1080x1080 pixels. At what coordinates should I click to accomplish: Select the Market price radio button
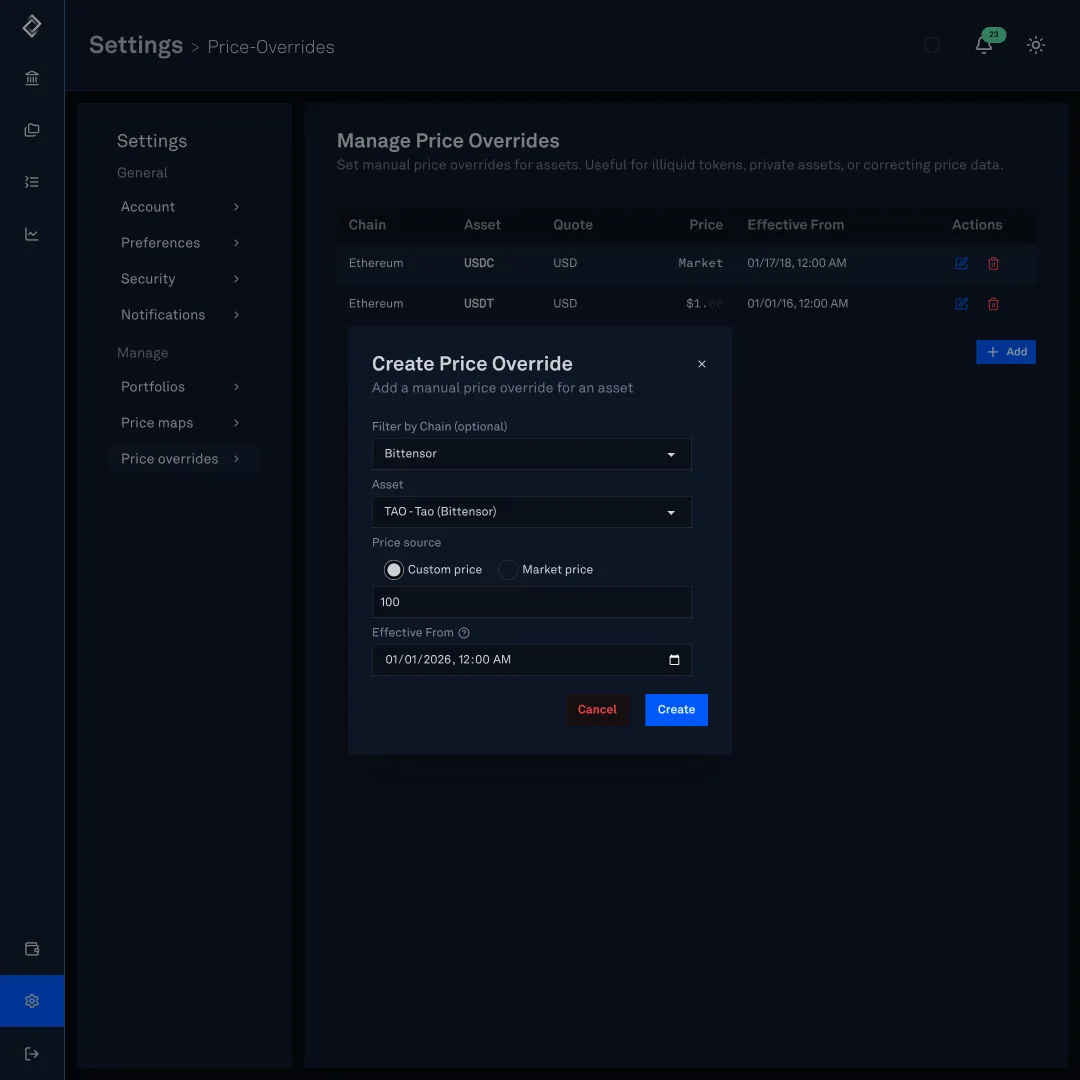pyautogui.click(x=507, y=569)
